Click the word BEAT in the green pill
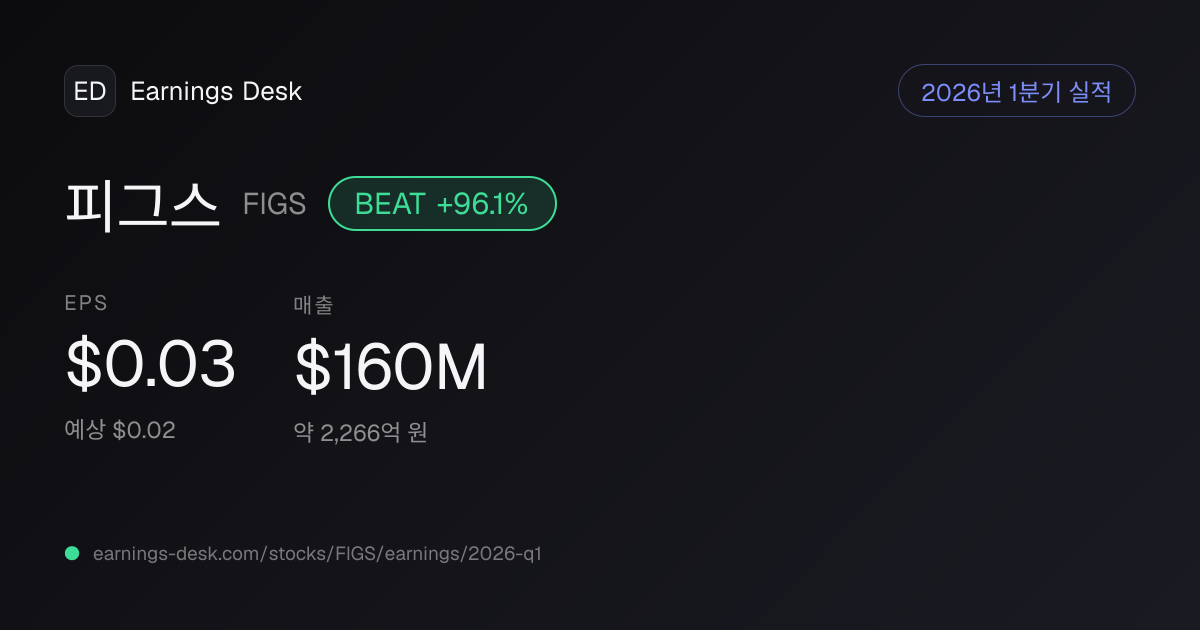Screen dimensions: 1200x630 click(x=390, y=204)
